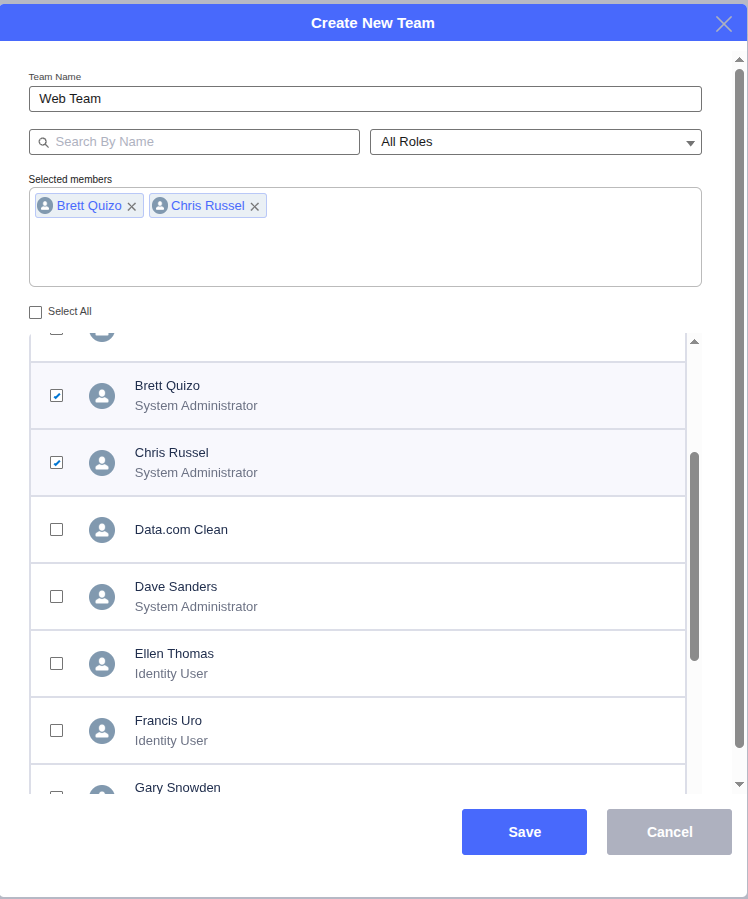The image size is (748, 899).
Task: Click the member list scrollbar thumb
Action: click(x=694, y=555)
